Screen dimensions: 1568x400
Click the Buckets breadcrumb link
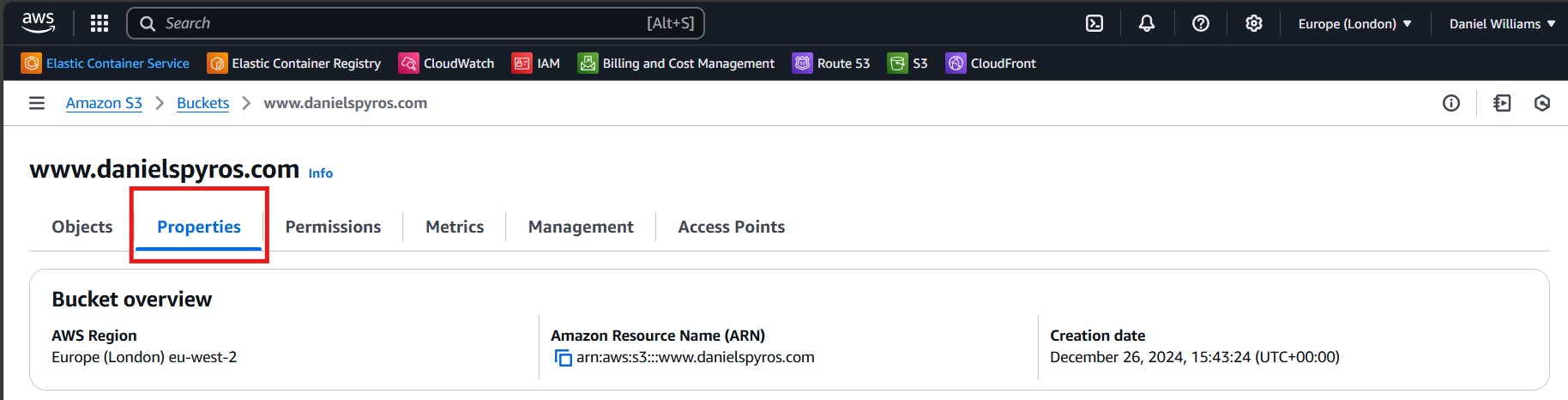202,103
